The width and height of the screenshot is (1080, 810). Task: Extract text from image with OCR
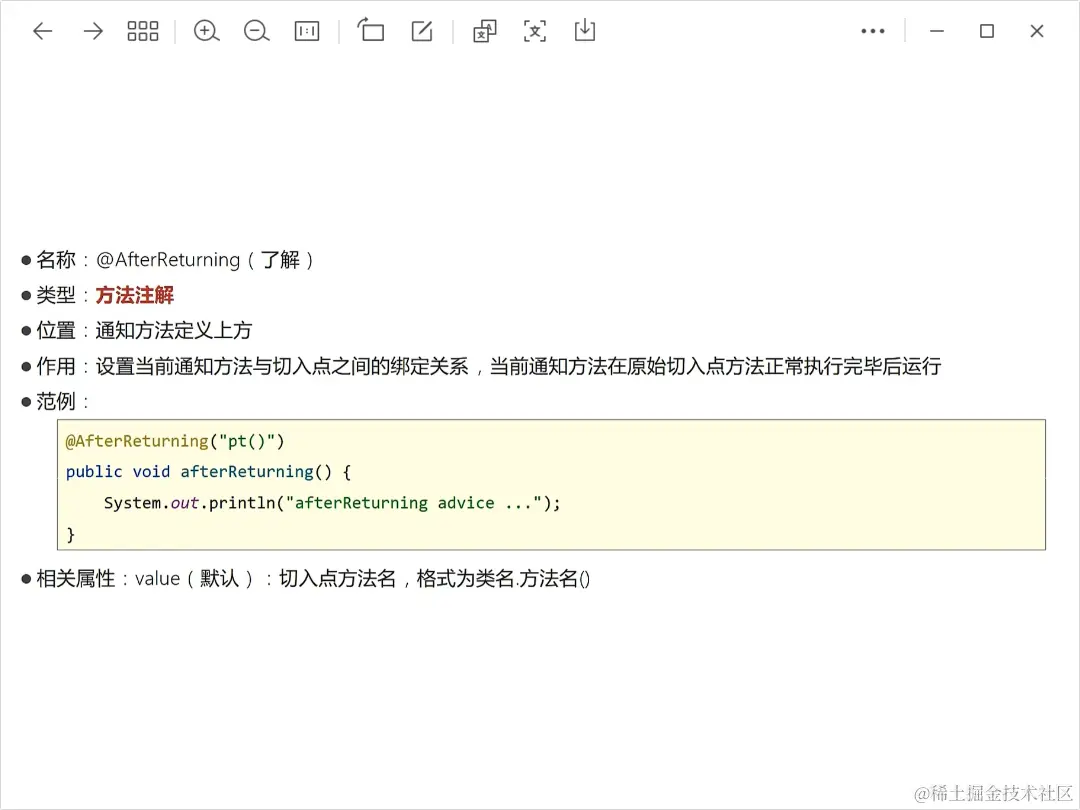click(535, 31)
